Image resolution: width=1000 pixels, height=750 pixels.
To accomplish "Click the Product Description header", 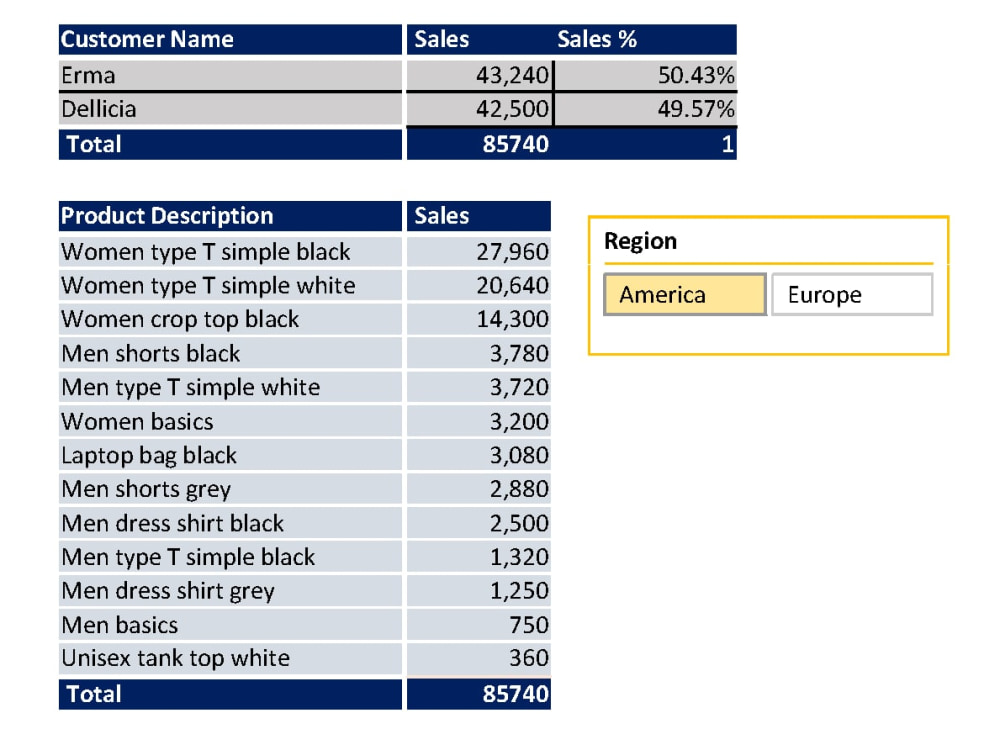I will (x=230, y=216).
